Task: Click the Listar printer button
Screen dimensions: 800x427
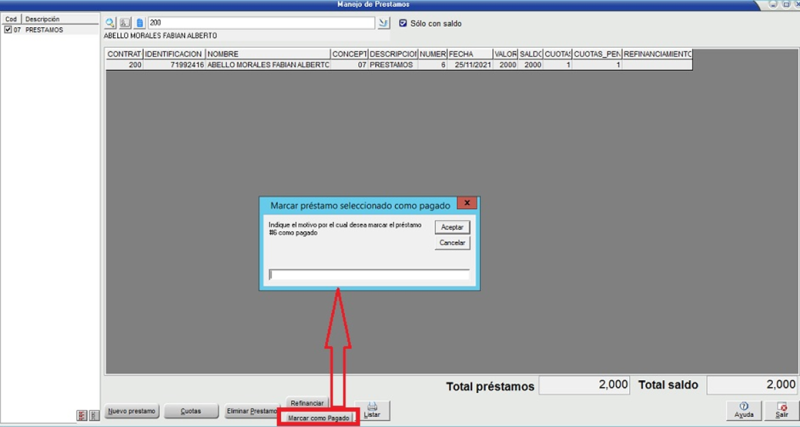Action: (372, 410)
